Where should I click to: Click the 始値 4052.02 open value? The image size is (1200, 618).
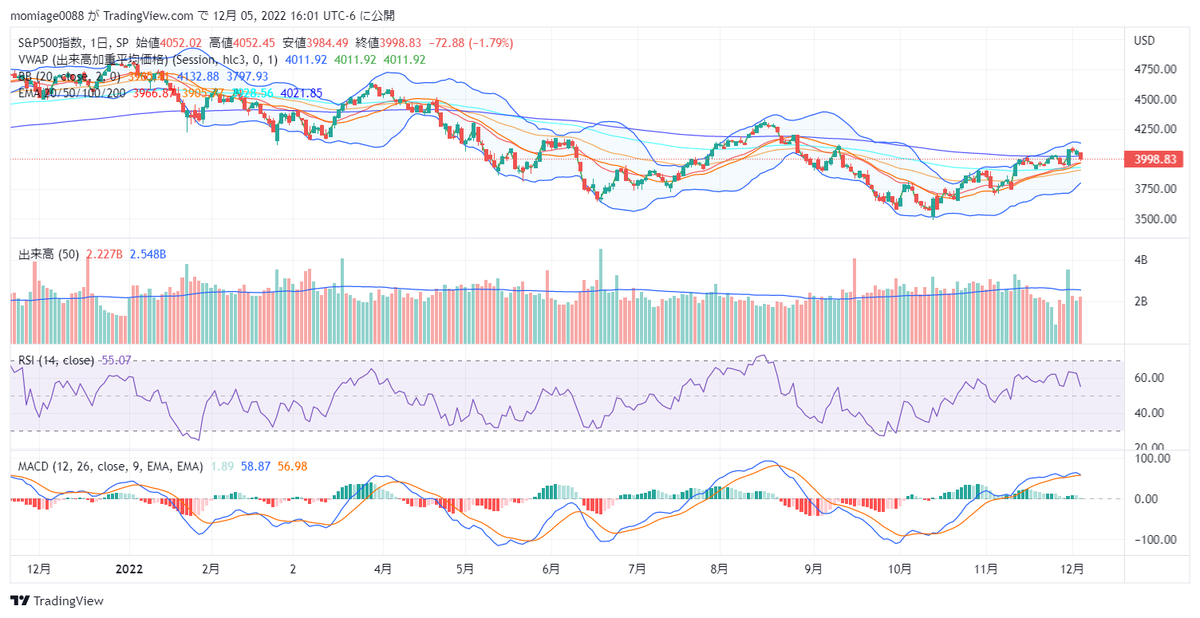point(169,43)
